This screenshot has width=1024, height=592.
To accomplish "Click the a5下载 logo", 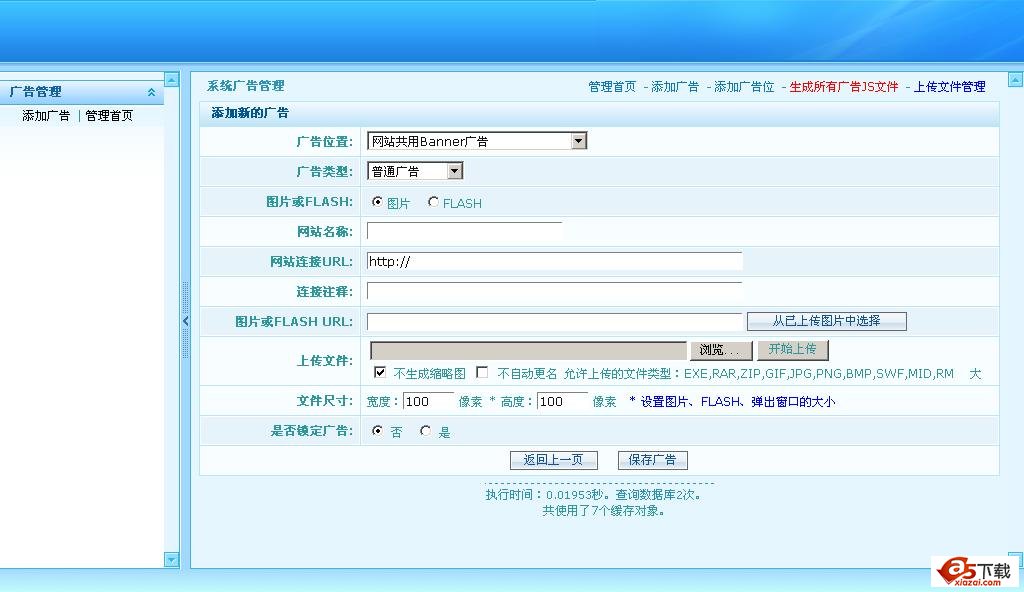I will click(x=975, y=572).
